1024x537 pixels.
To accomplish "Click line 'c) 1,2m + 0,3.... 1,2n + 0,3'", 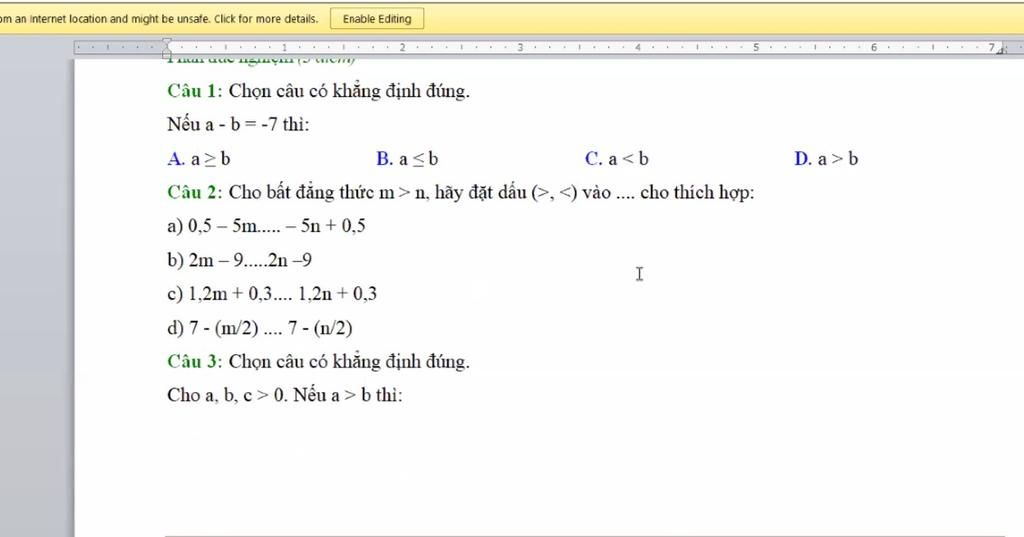I will pyautogui.click(x=272, y=294).
